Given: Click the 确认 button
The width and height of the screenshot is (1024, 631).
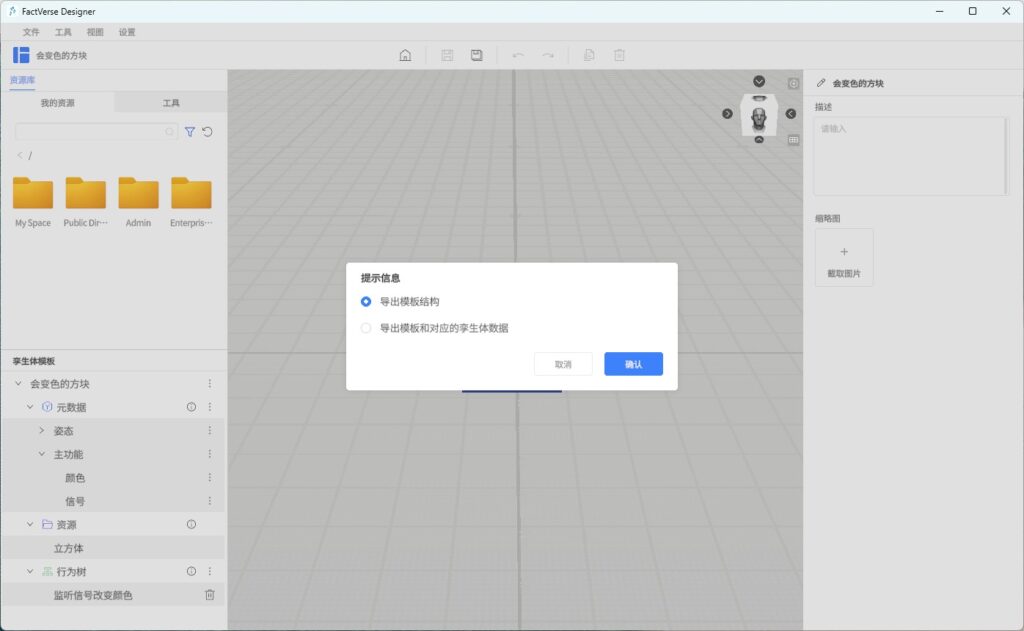Looking at the screenshot, I should (633, 364).
